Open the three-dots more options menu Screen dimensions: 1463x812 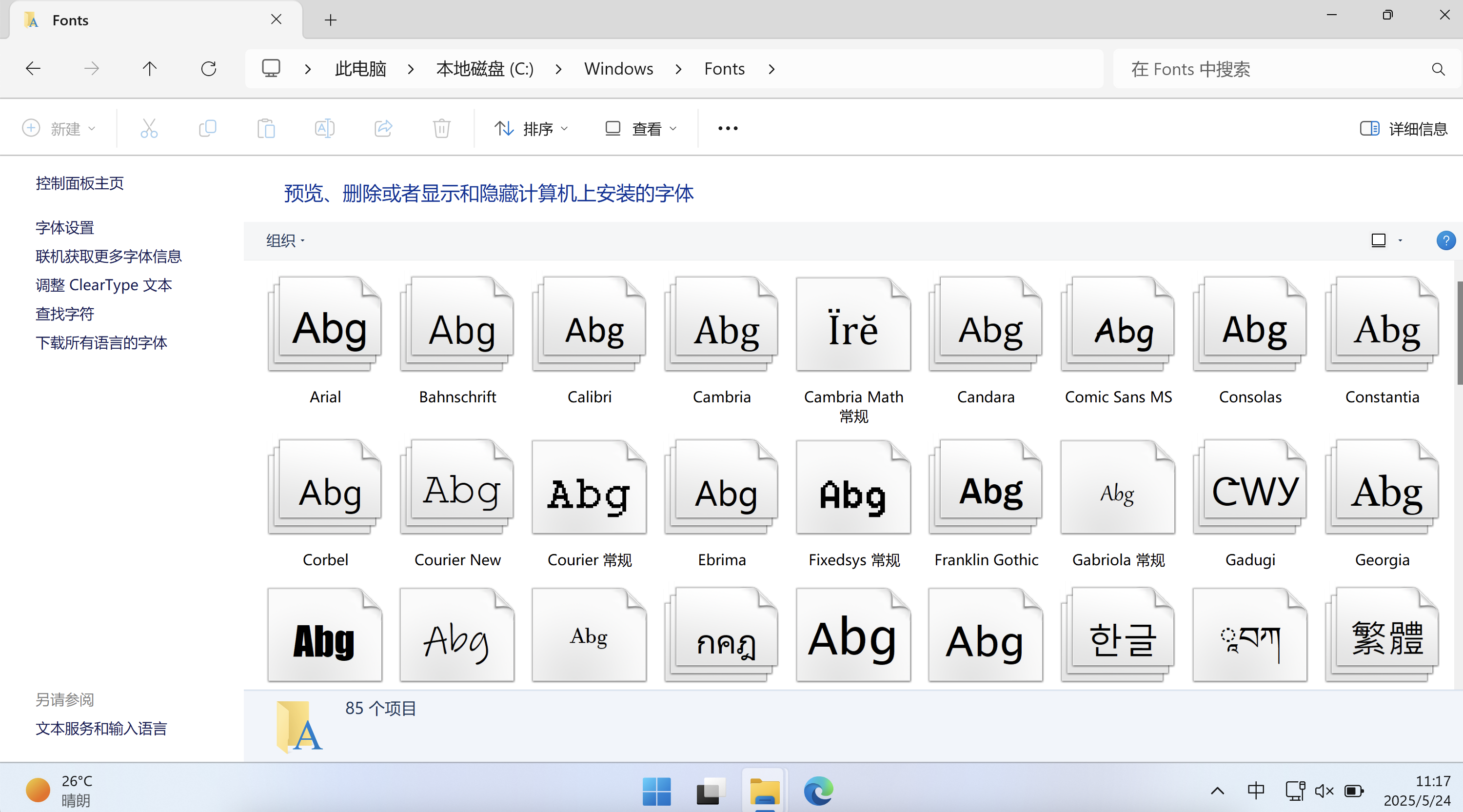[728, 128]
